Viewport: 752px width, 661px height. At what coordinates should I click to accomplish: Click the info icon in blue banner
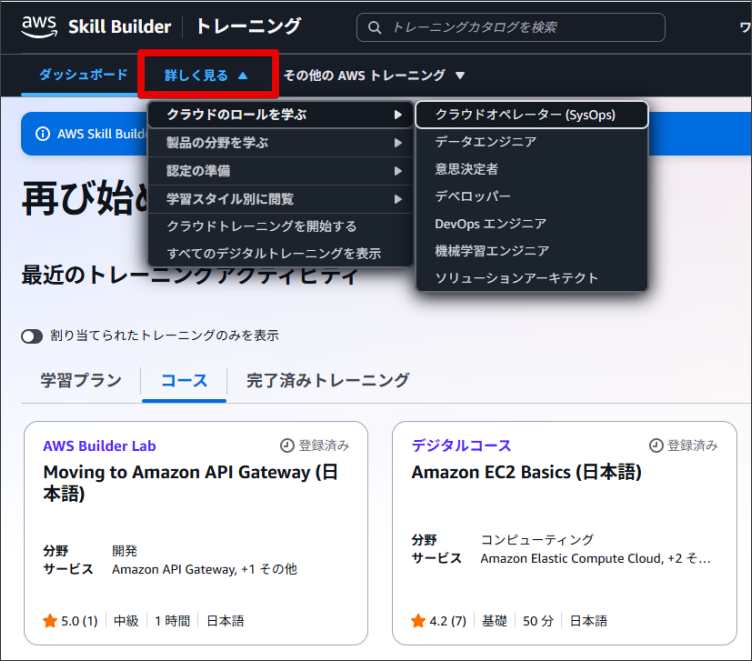(x=42, y=134)
